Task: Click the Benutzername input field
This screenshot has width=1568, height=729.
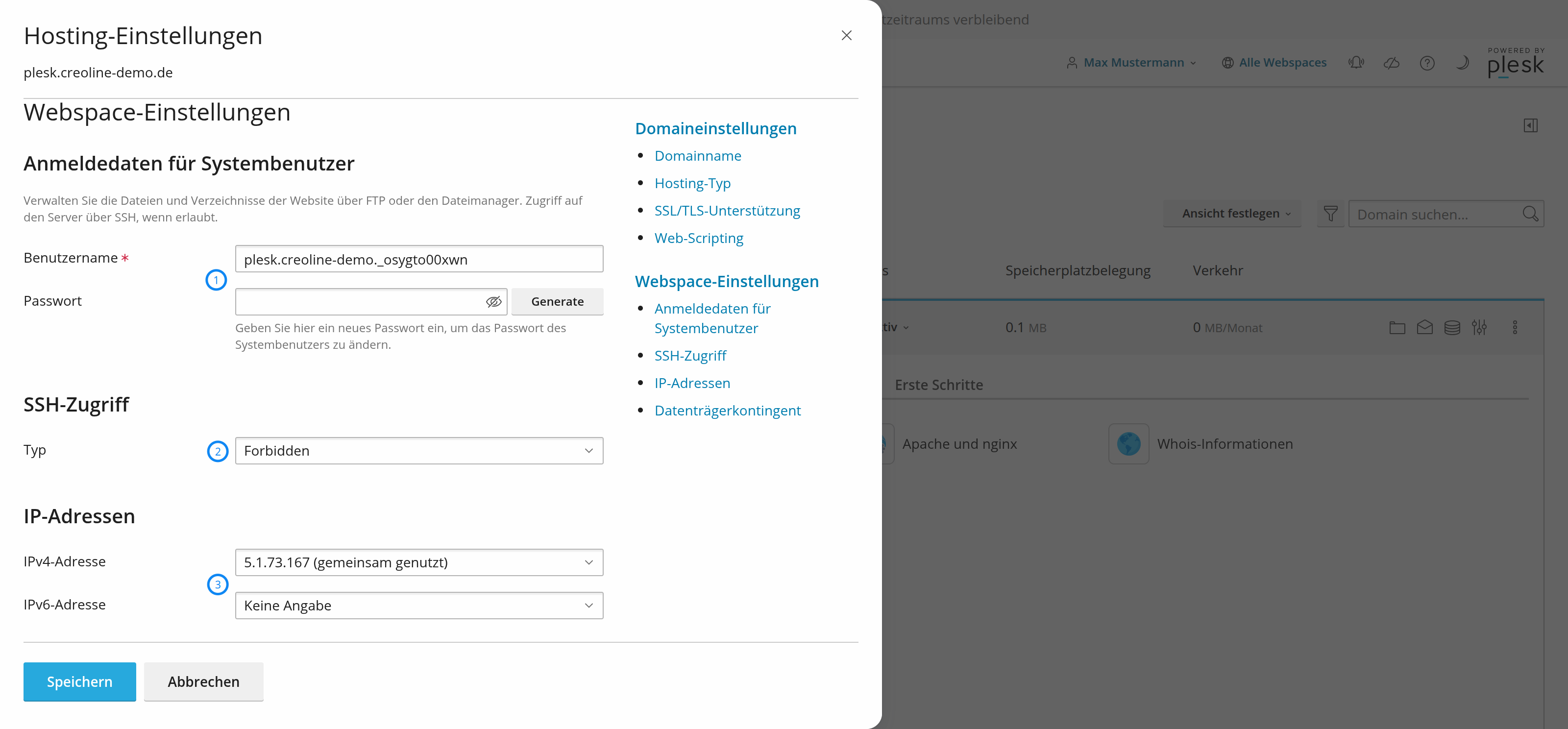Action: click(419, 259)
